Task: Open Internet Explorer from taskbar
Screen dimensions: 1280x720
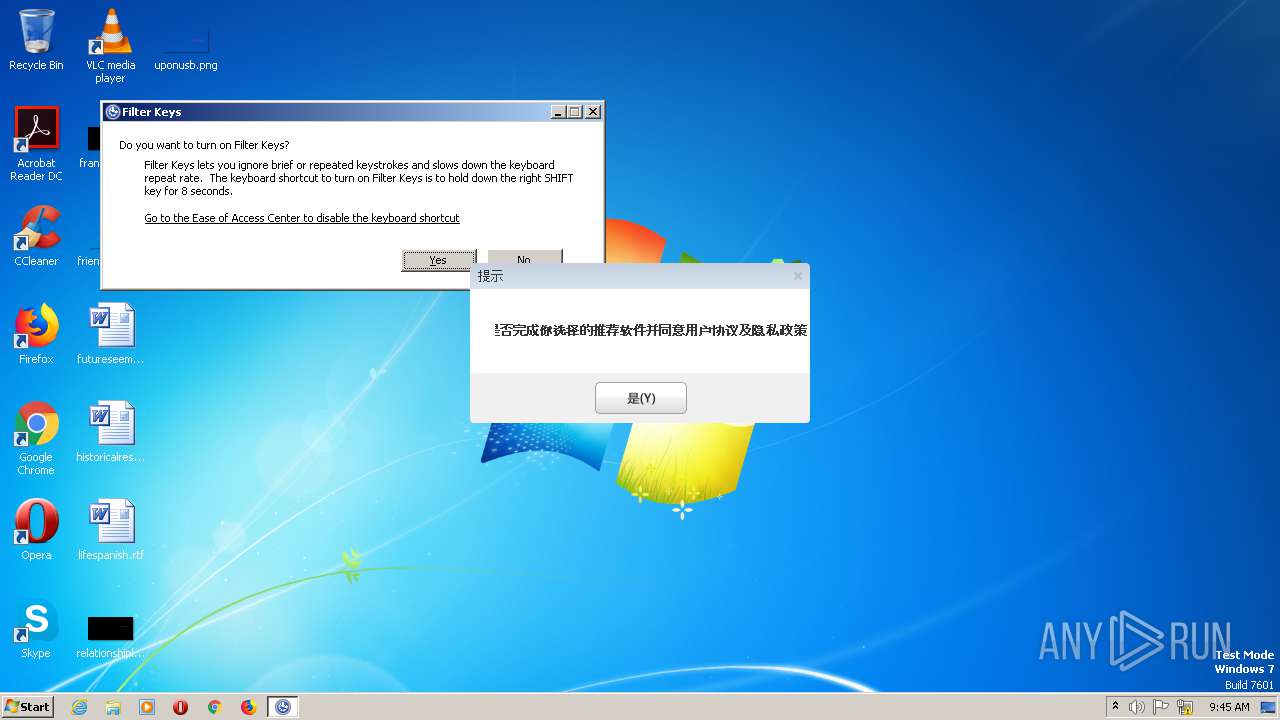Action: tap(79, 707)
